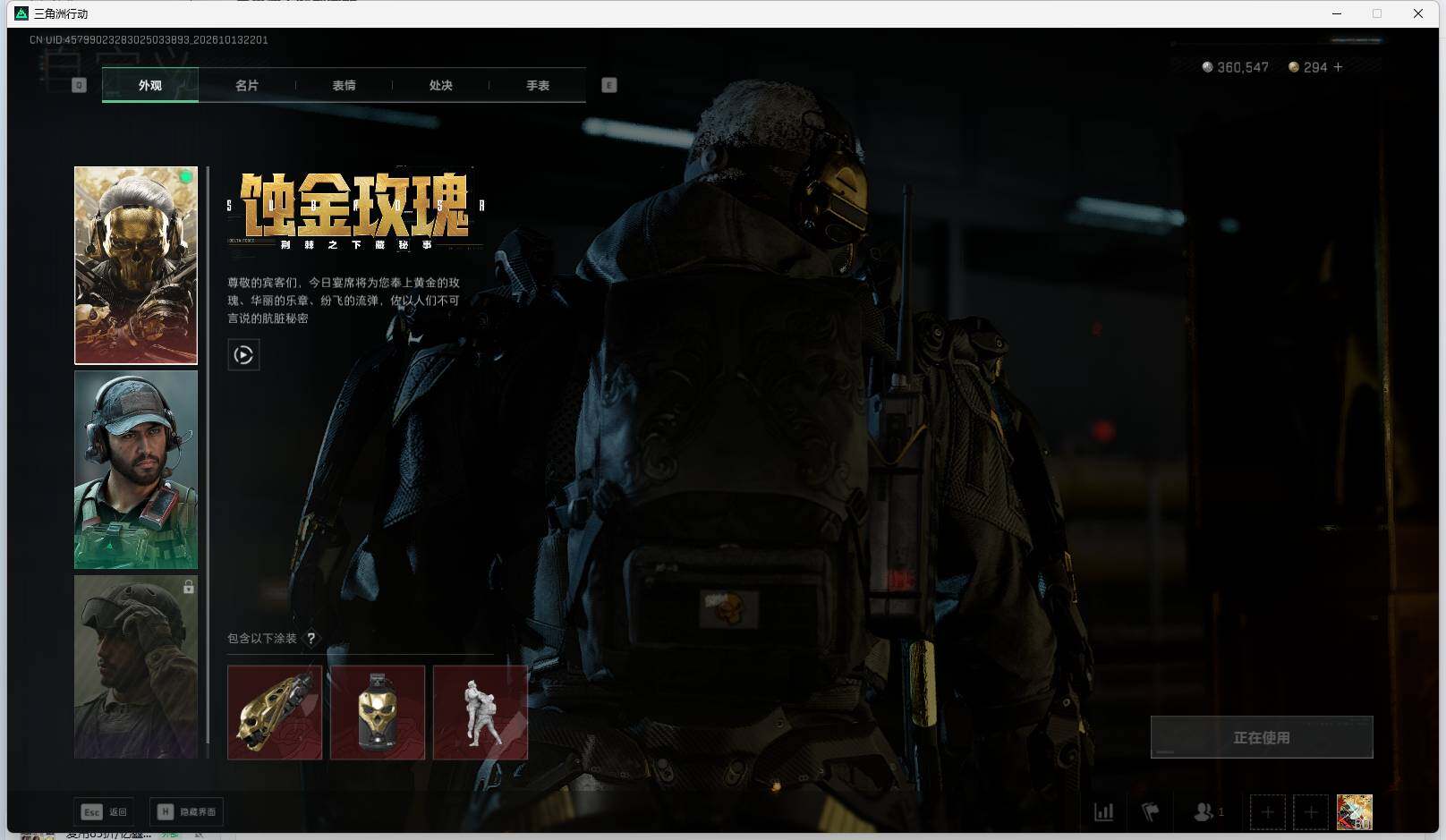This screenshot has width=1446, height=840.
Task: Click the 三角洲行动 app icon in title bar
Action: point(21,13)
